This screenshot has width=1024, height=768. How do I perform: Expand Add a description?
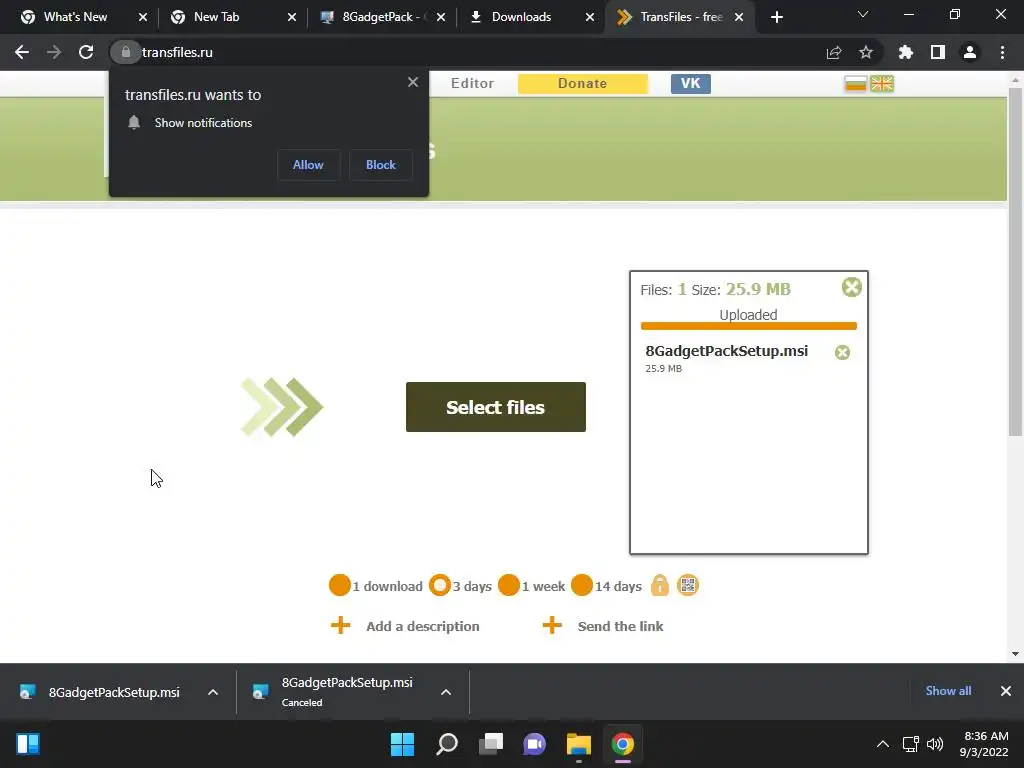[x=405, y=626]
